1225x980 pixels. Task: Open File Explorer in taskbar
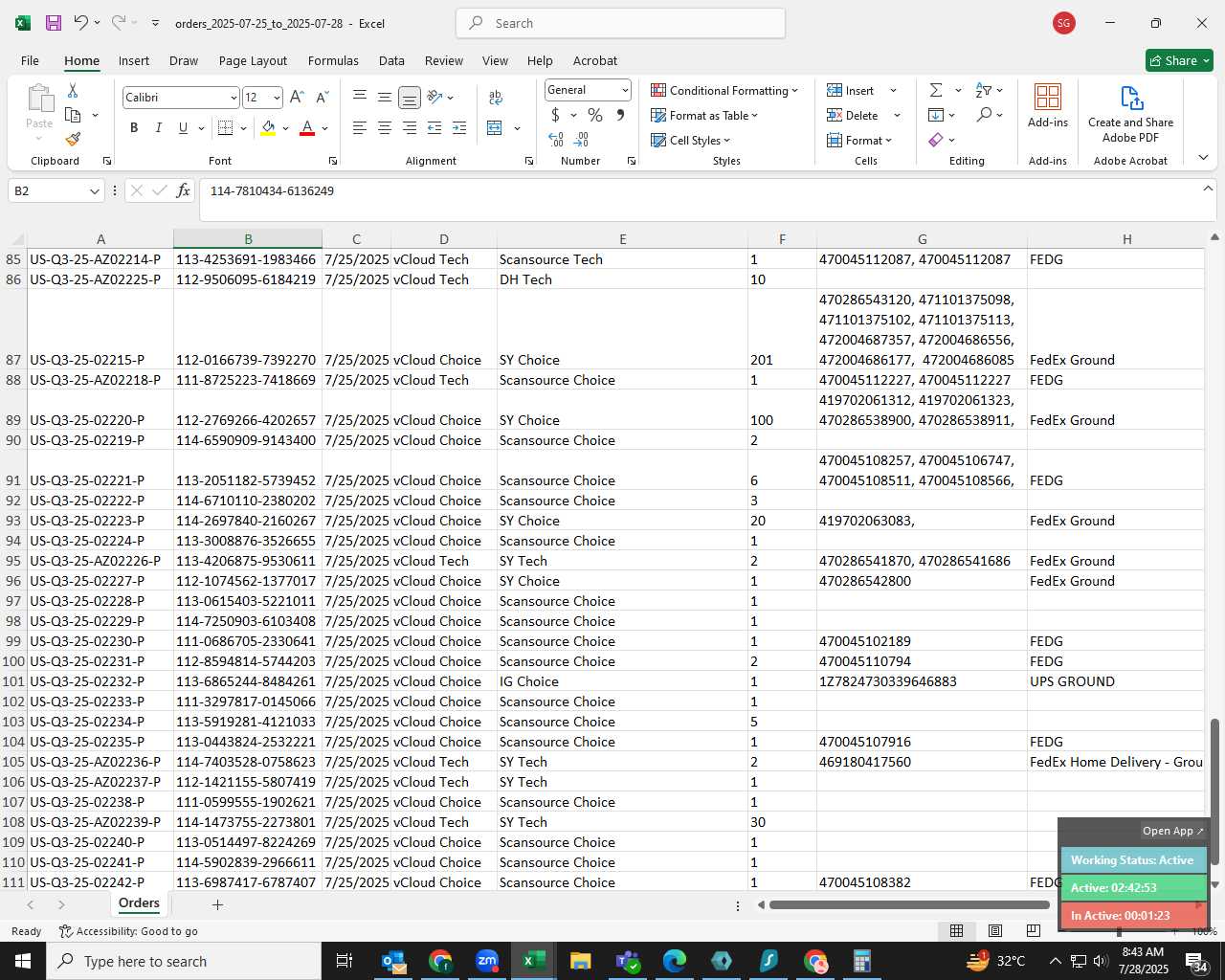[580, 961]
